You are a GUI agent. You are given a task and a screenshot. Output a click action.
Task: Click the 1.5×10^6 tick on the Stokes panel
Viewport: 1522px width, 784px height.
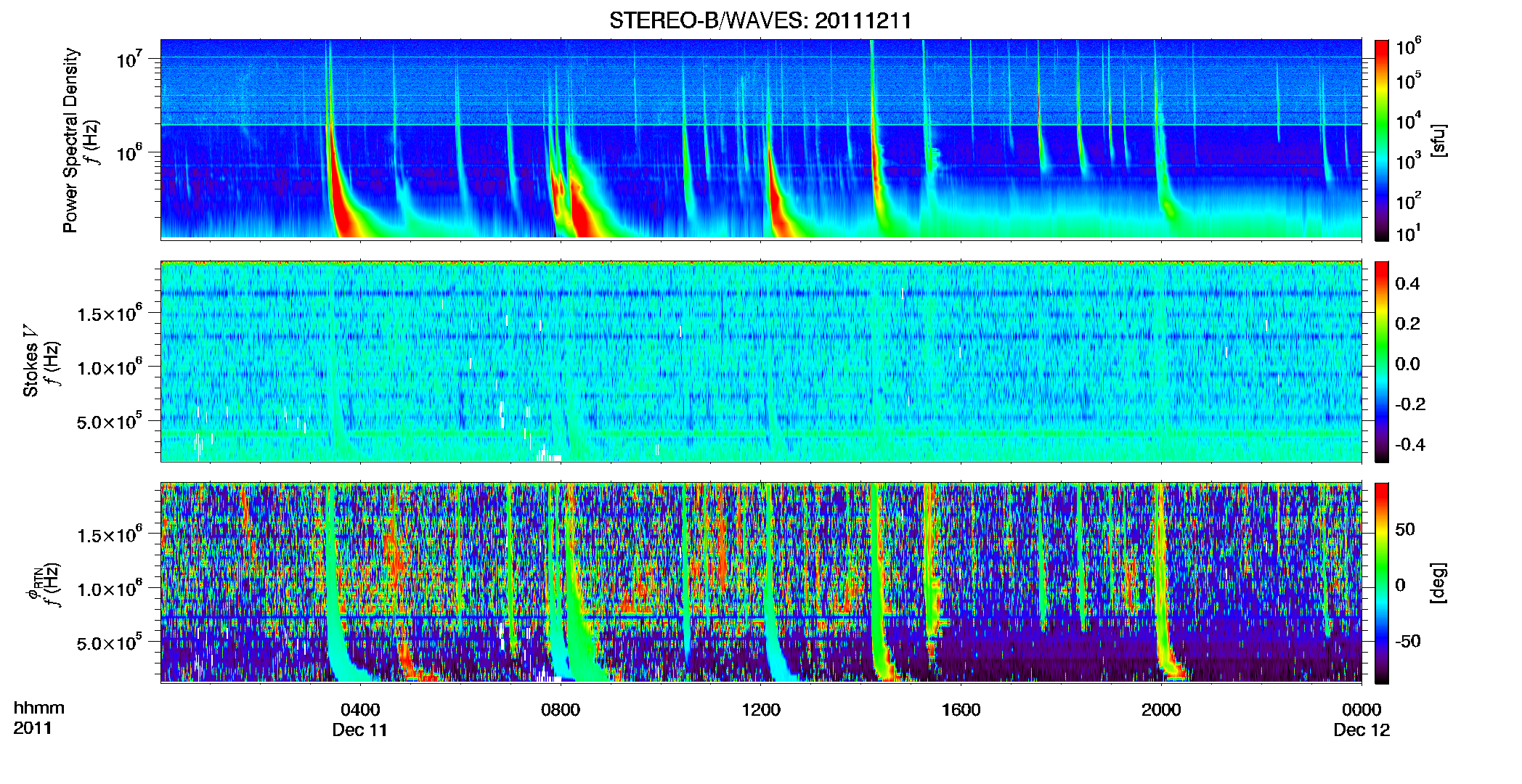(x=110, y=313)
